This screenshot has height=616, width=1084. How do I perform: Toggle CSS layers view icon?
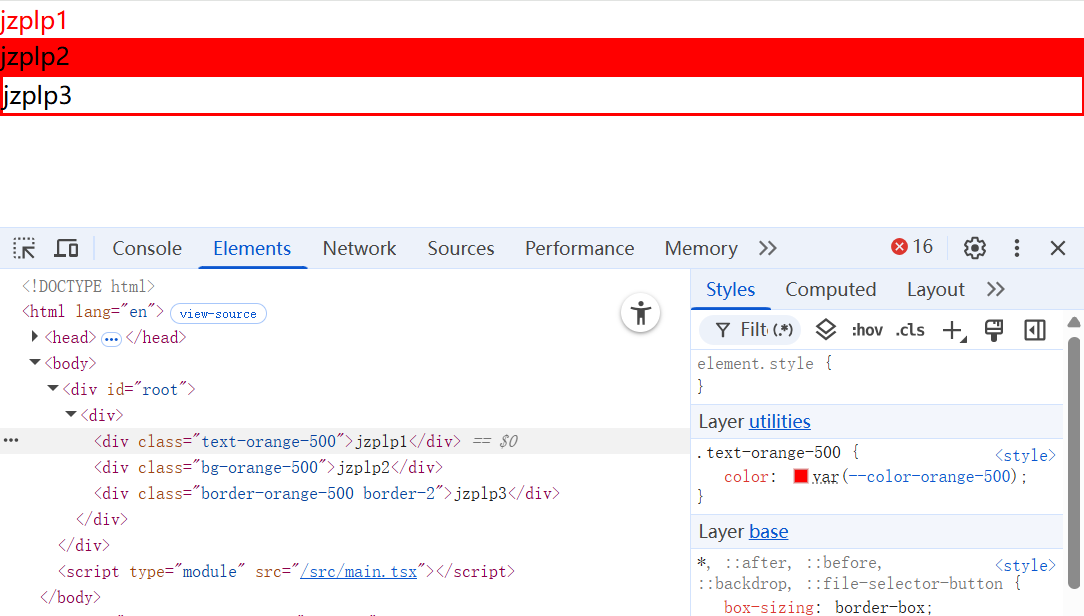point(825,330)
